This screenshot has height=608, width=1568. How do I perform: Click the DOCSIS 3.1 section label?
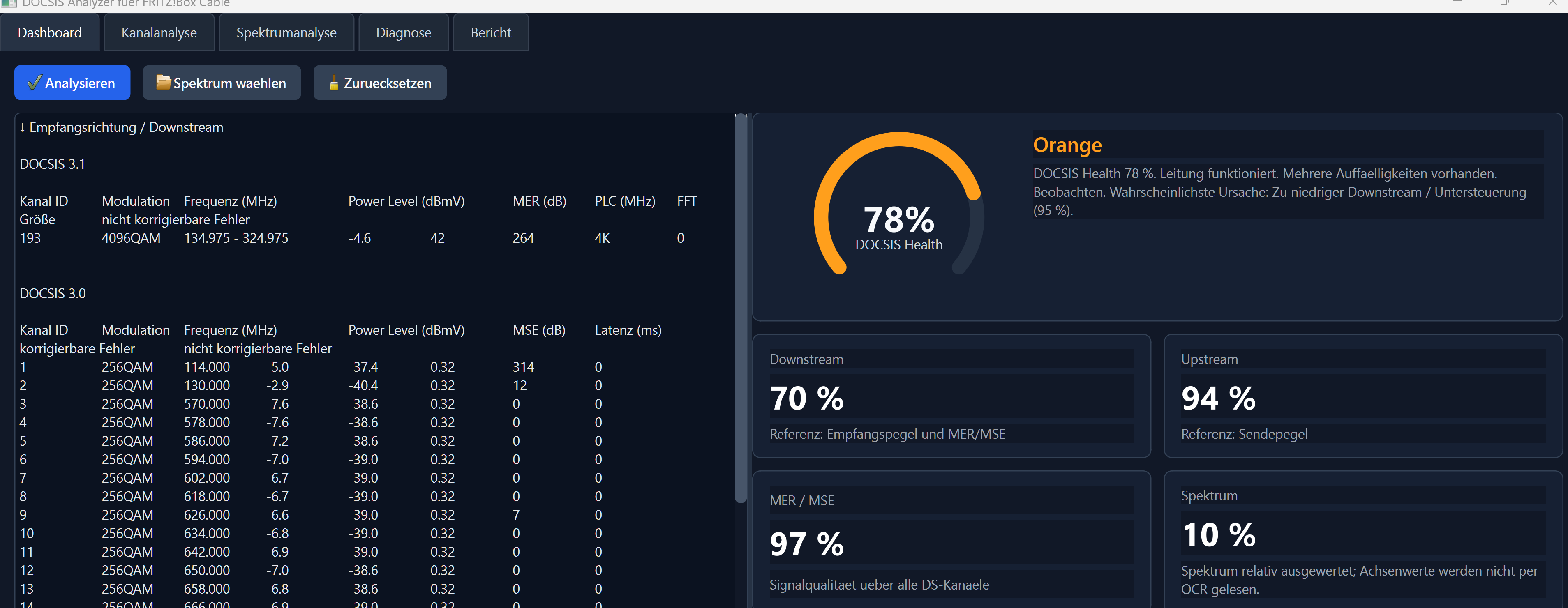click(x=52, y=164)
